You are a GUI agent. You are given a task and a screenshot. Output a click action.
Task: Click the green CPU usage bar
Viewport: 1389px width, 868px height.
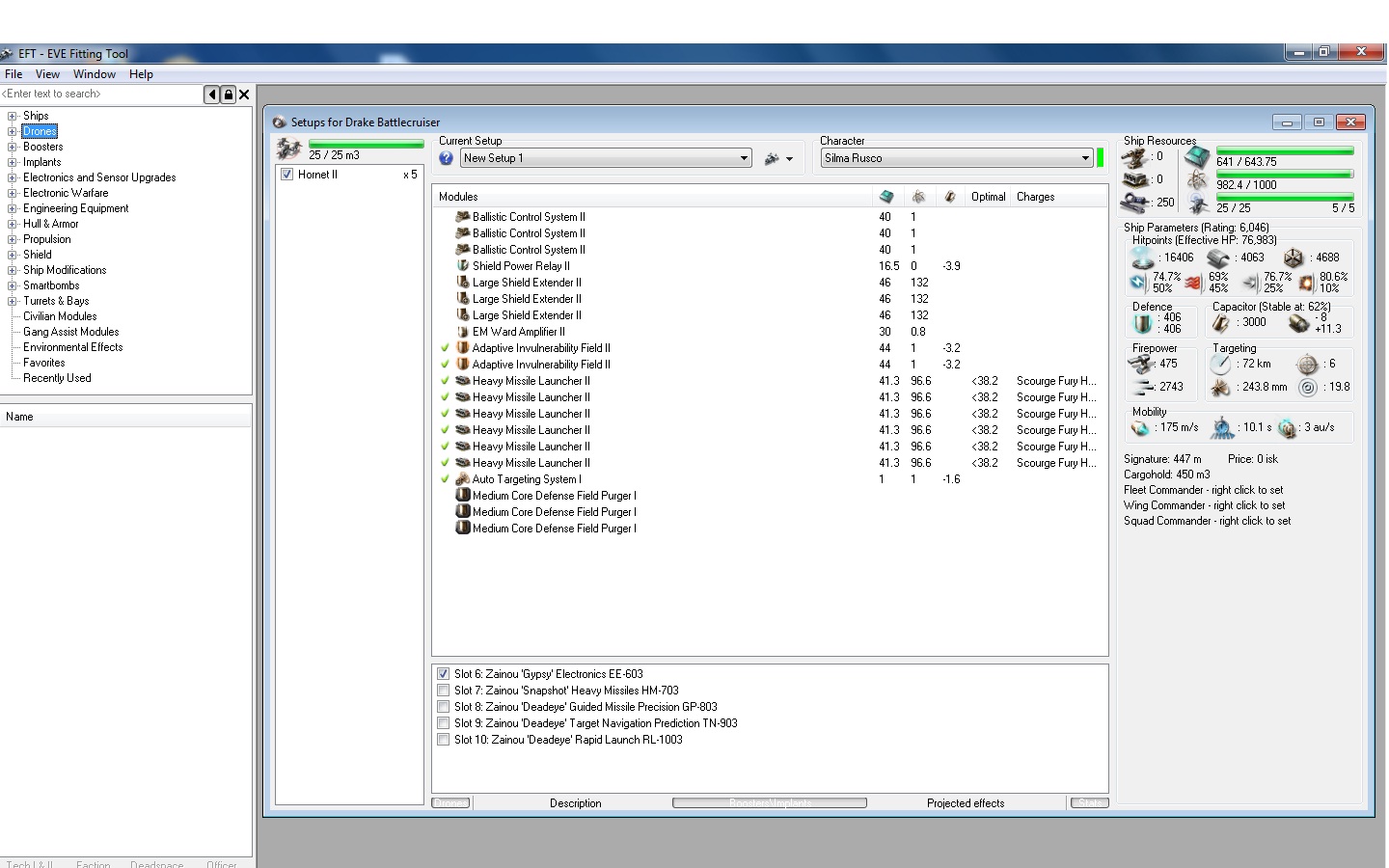pyautogui.click(x=1285, y=150)
